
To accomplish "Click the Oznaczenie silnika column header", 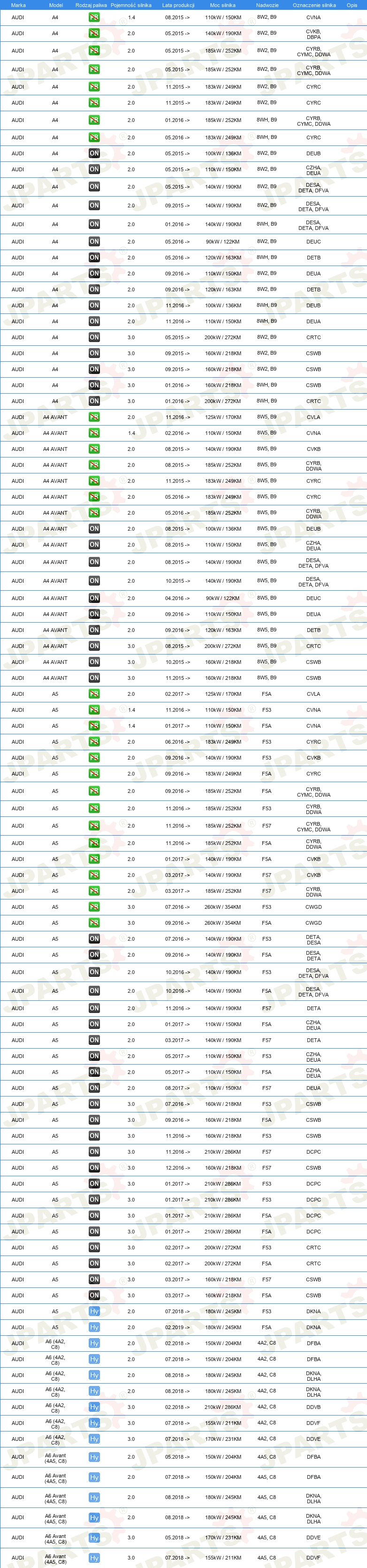I will click(x=314, y=5).
